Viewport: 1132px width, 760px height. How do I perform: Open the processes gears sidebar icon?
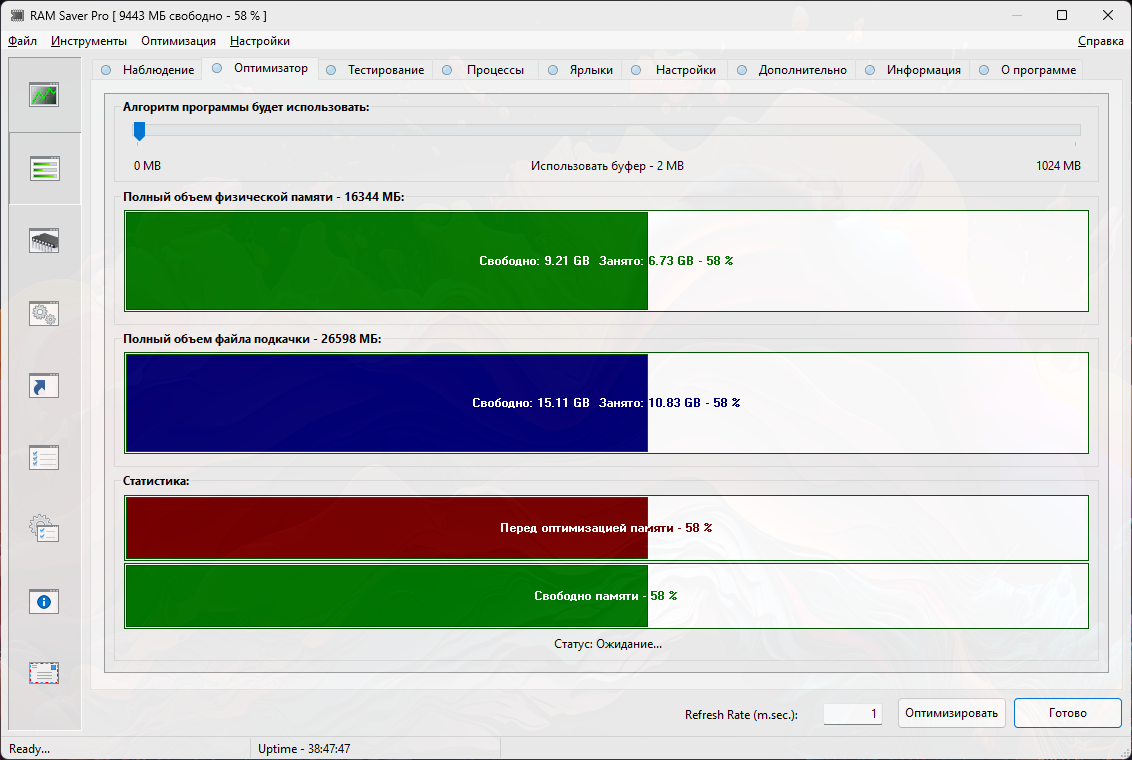44,313
